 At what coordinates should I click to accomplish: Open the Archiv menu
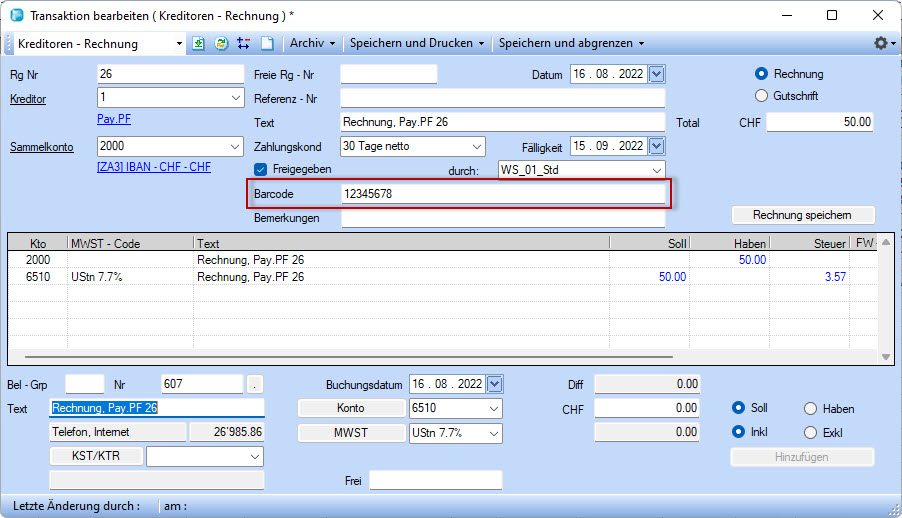coord(311,44)
